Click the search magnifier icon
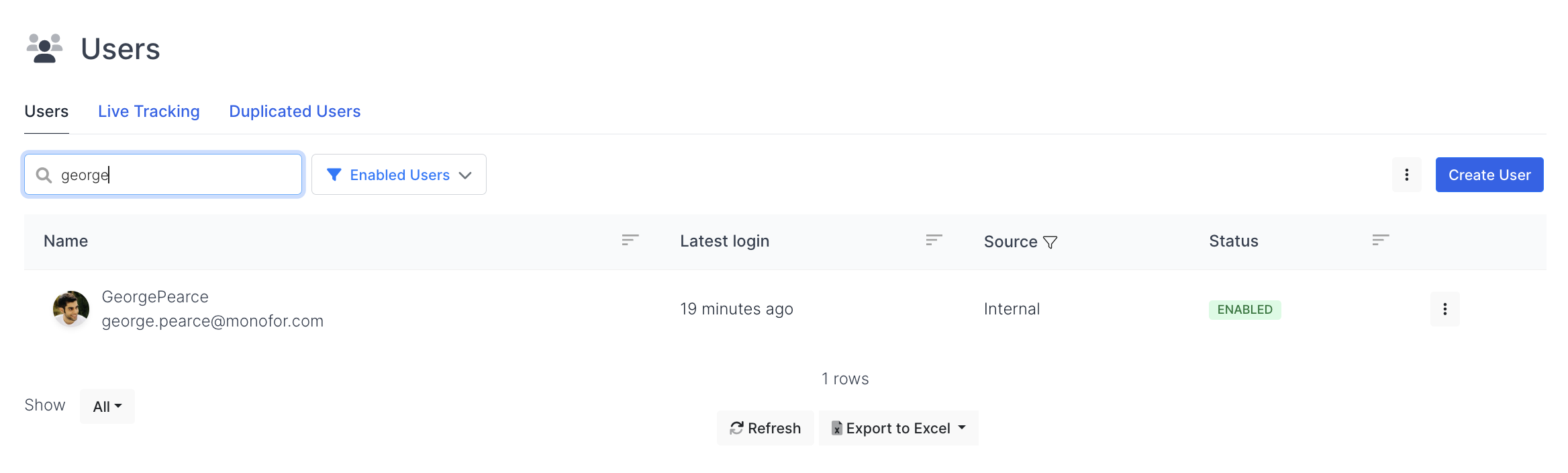This screenshot has width=1568, height=473. (x=44, y=175)
